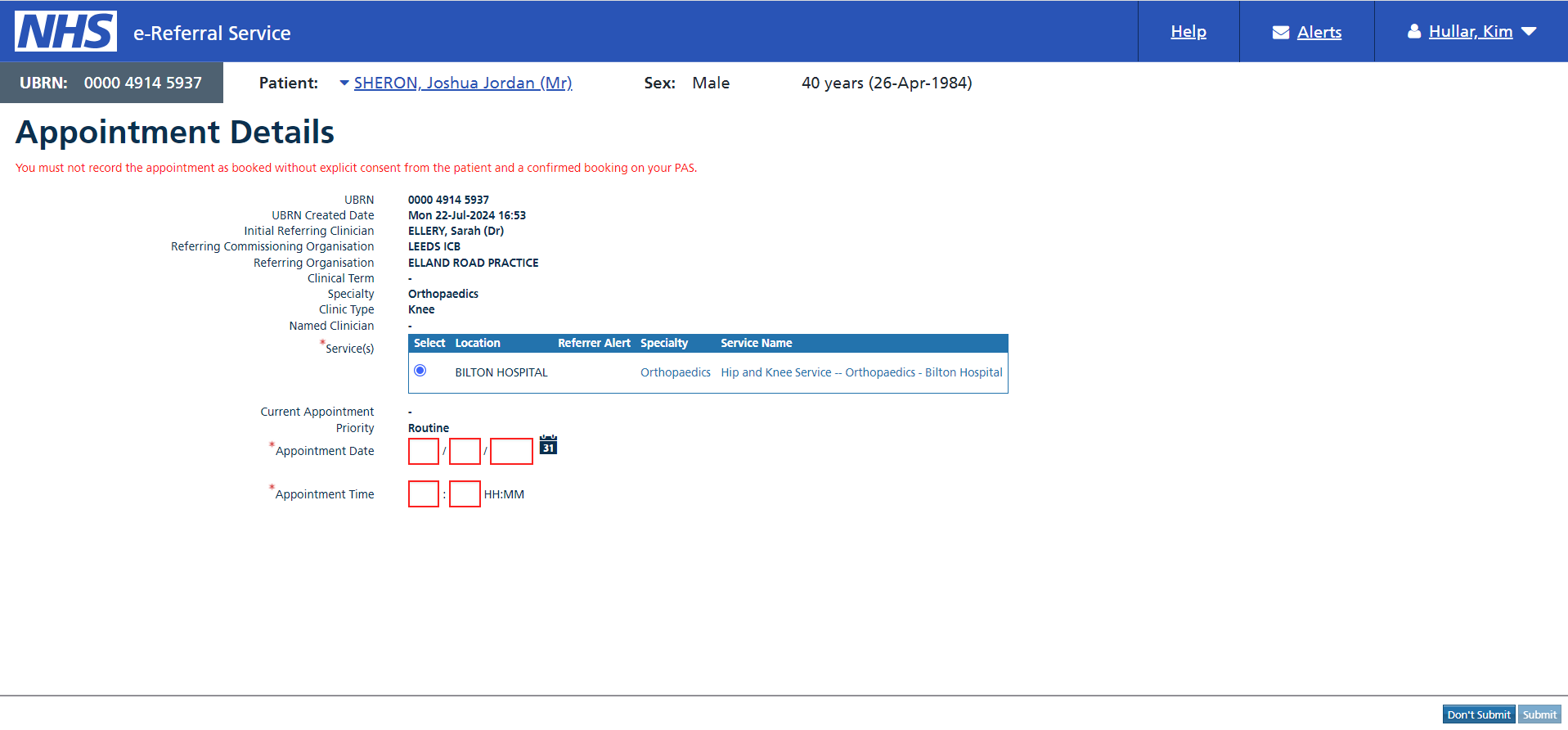This screenshot has width=1568, height=730.
Task: Click the Hip and Knee Service name
Action: click(861, 372)
